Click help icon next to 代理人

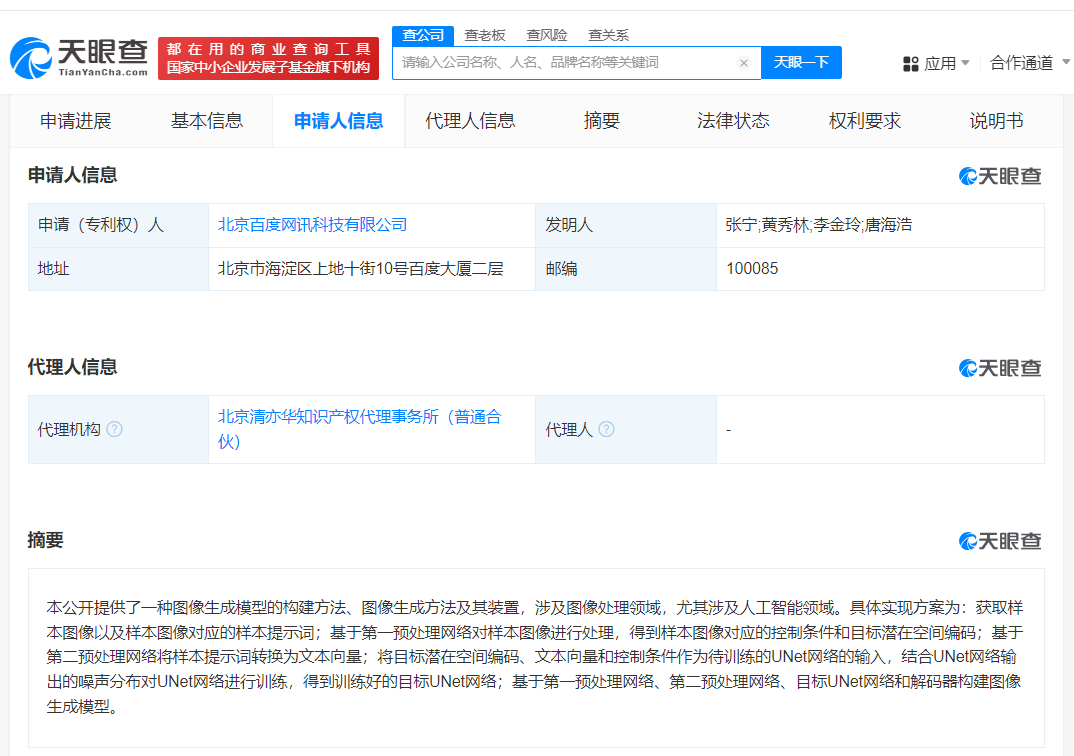pos(606,429)
